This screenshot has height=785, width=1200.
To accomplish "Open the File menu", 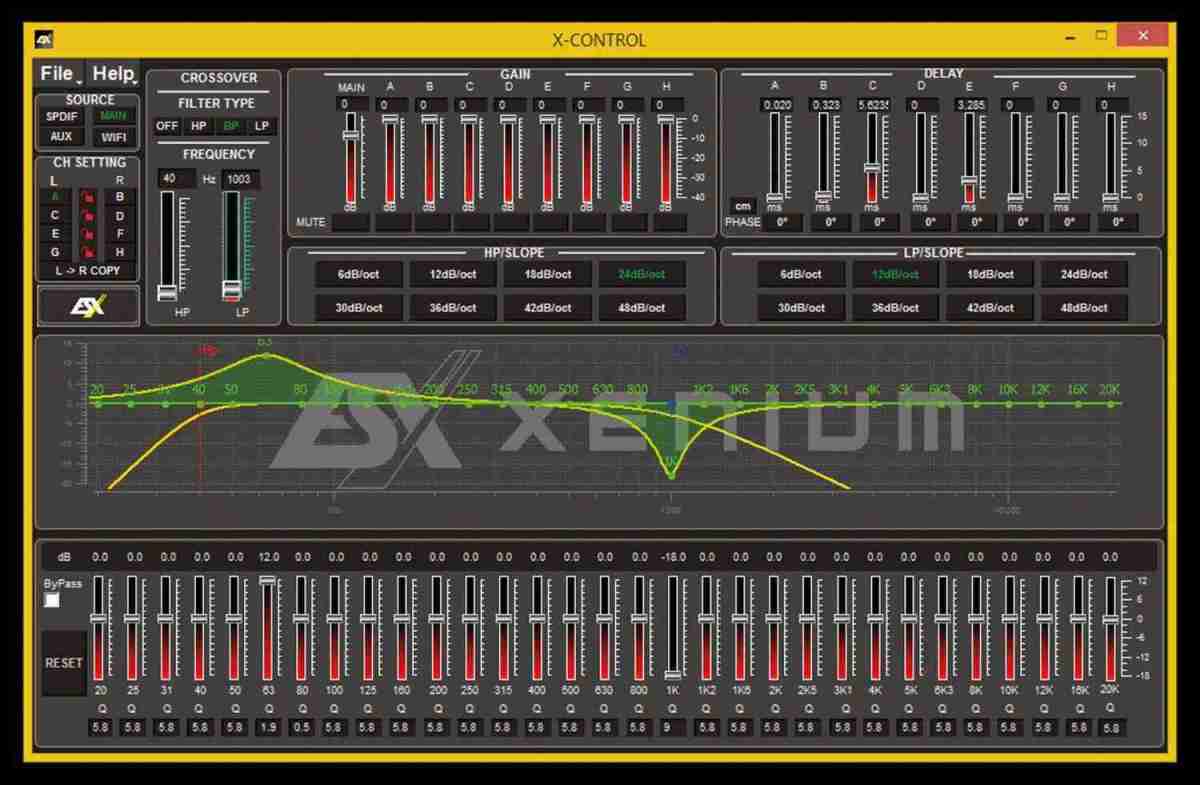I will (58, 74).
